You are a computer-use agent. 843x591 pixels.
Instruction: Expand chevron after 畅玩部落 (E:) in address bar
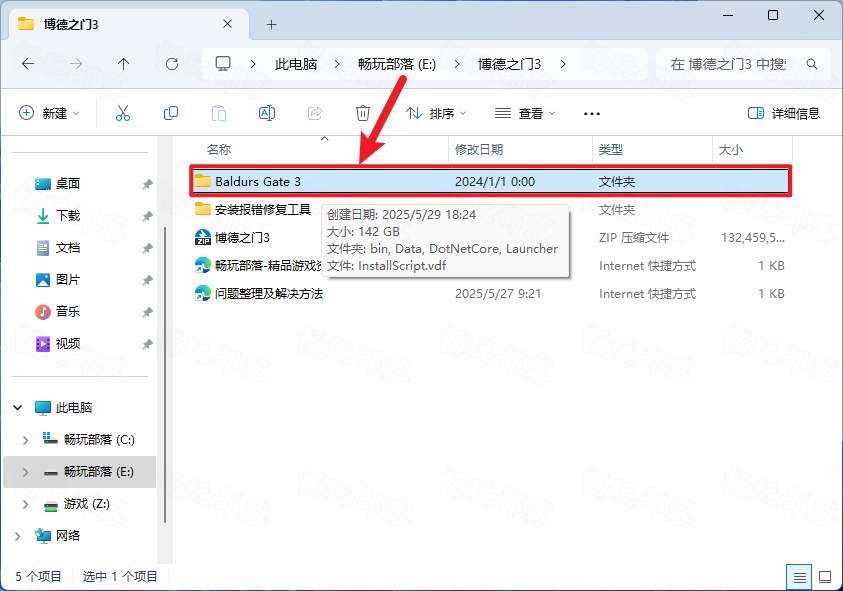456,65
